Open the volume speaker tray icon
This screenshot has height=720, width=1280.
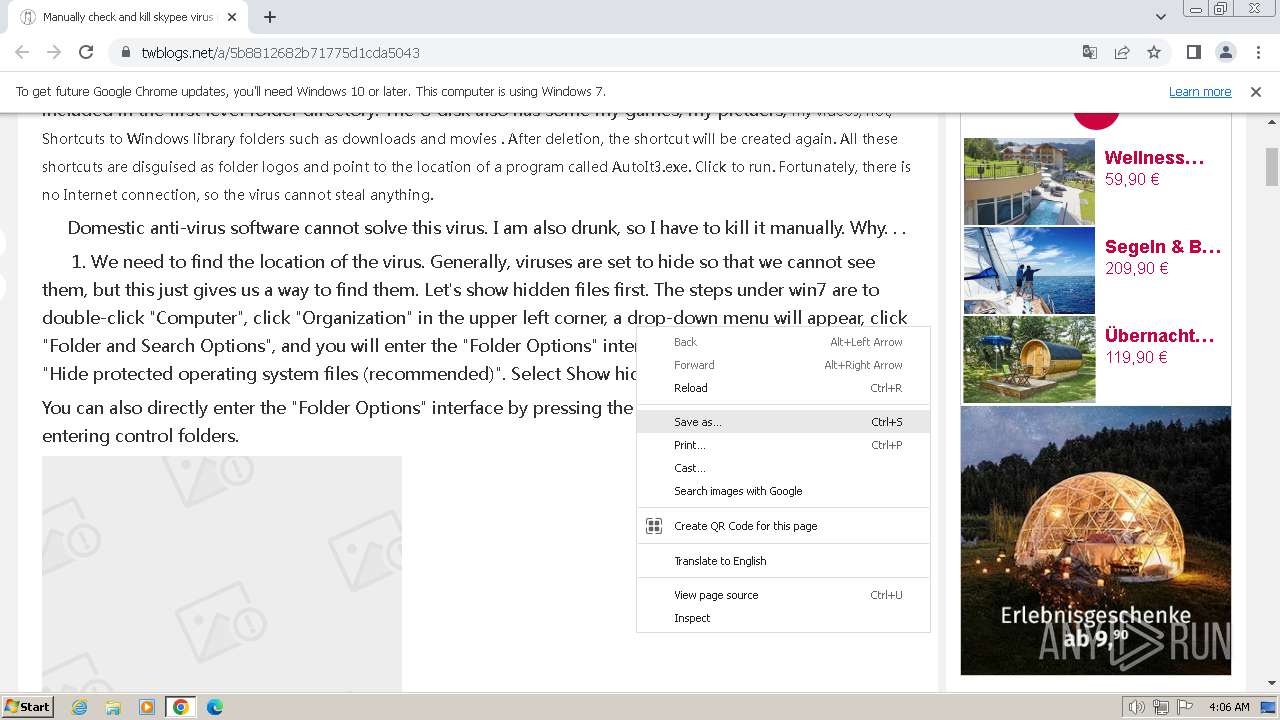pyautogui.click(x=1137, y=707)
